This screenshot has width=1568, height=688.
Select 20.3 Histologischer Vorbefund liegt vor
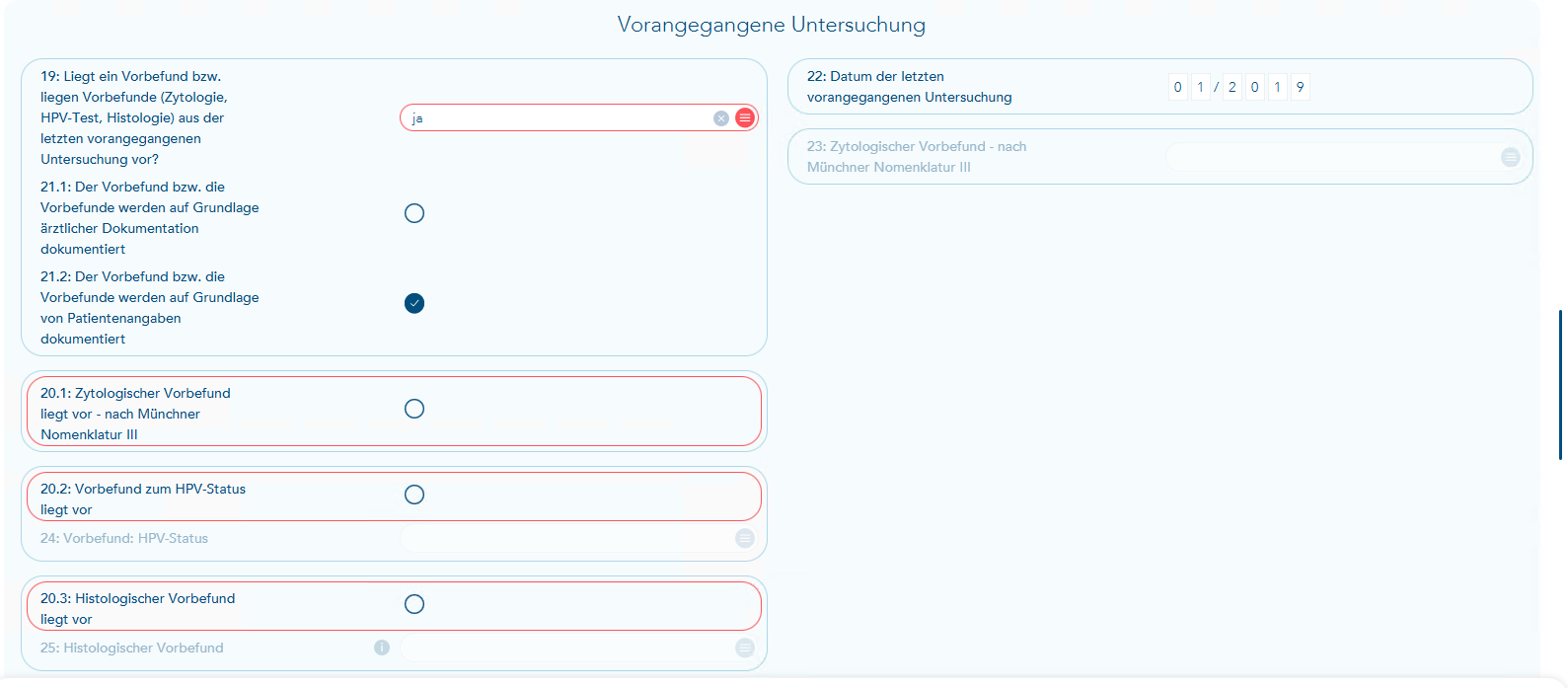click(x=414, y=604)
